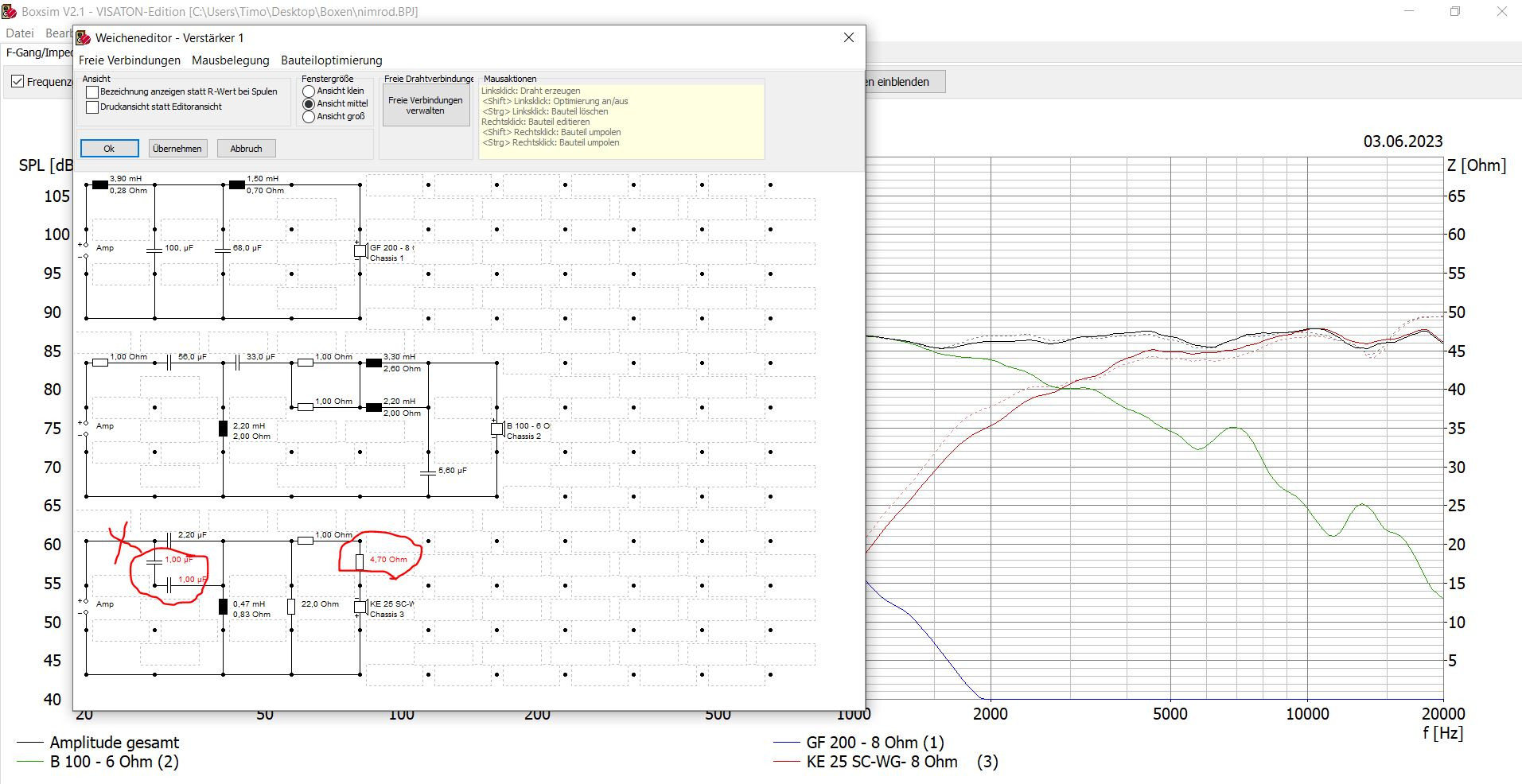Select the 68,0 µF capacitor symbol
The height and width of the screenshot is (784, 1522).
[x=223, y=250]
